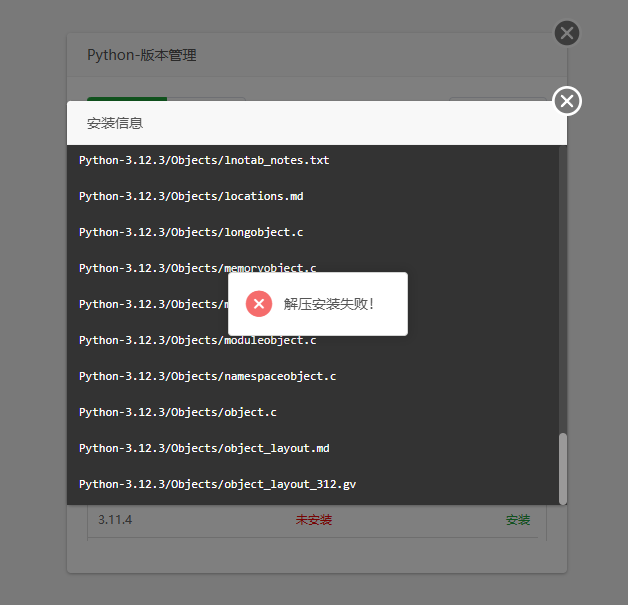
Task: Click the 解压安装失败! message text
Action: 329,304
